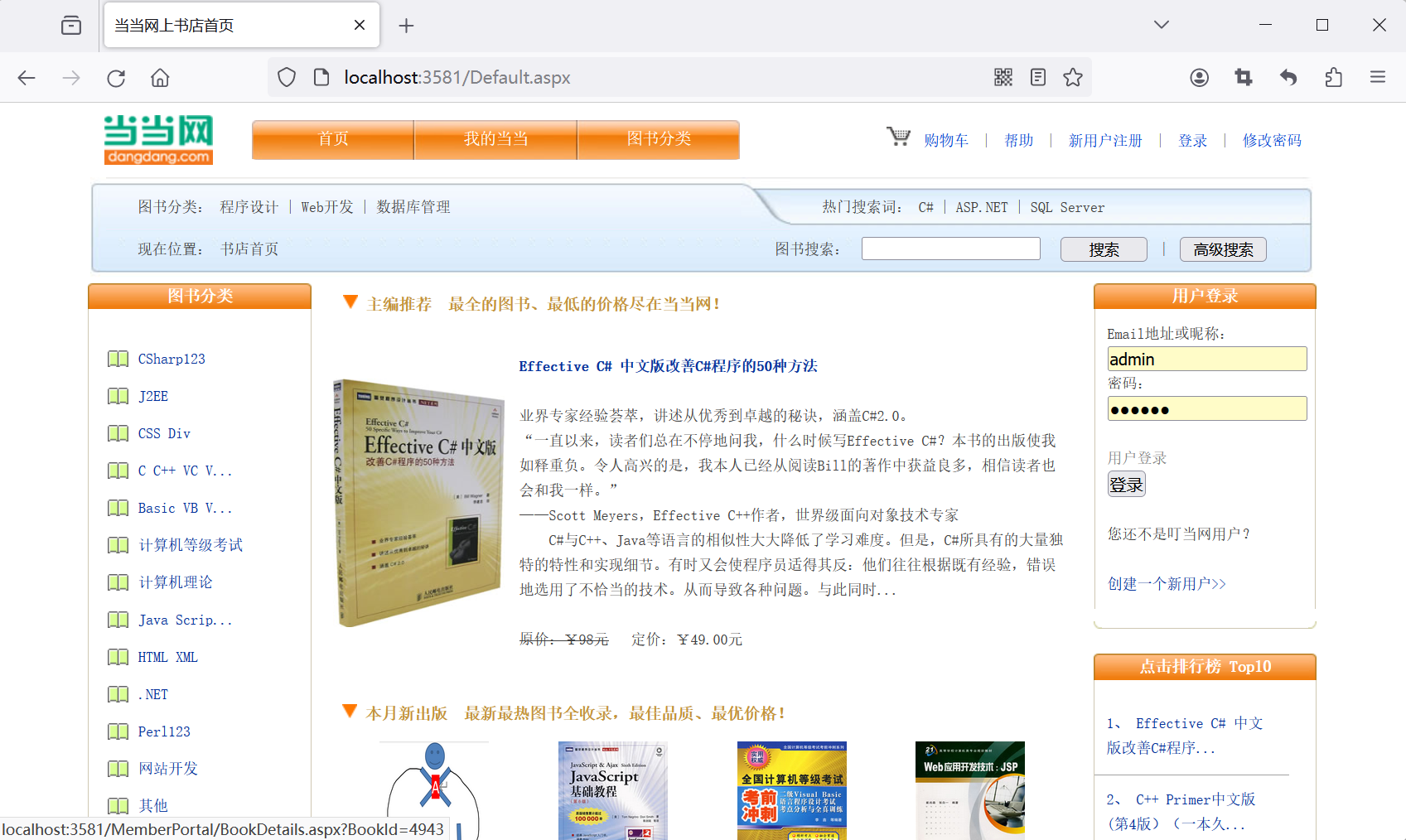Open the 我的当当 navigation tab
The height and width of the screenshot is (840, 1406).
click(495, 139)
